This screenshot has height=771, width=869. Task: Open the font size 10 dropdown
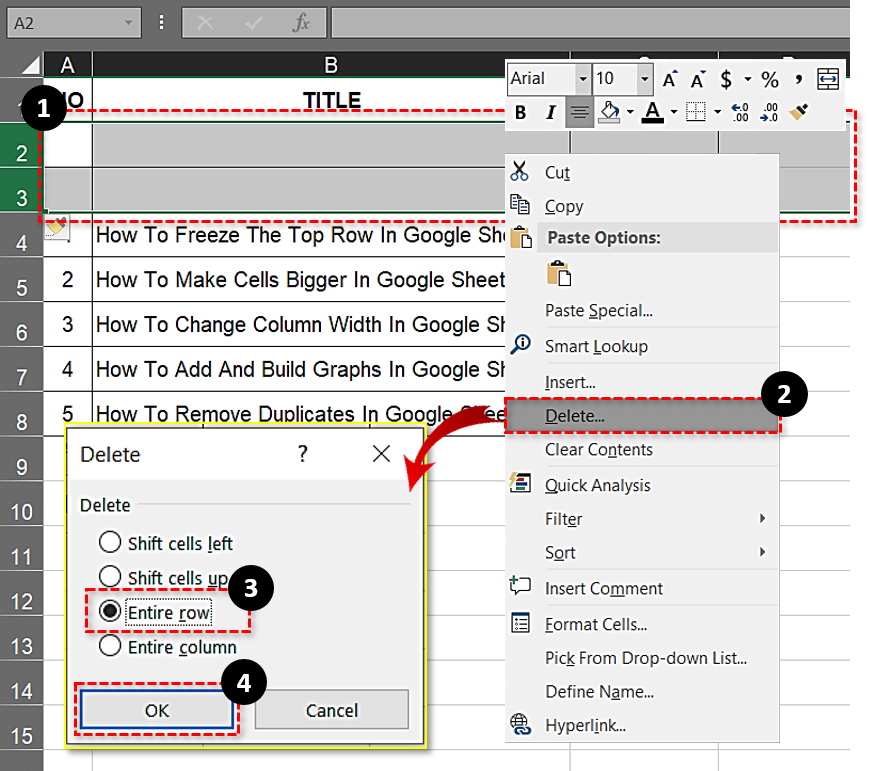[644, 79]
